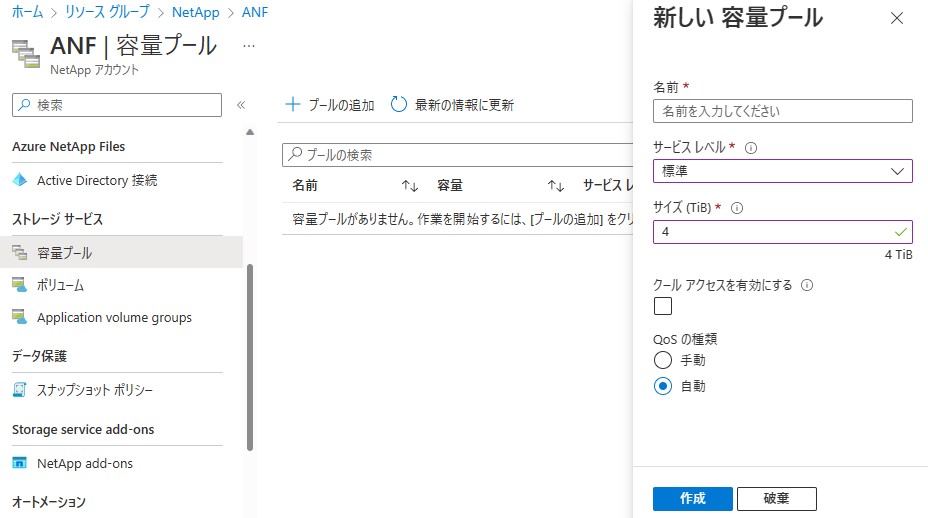Click the NetApp add-ons icon
The height and width of the screenshot is (518, 928).
click(x=20, y=463)
